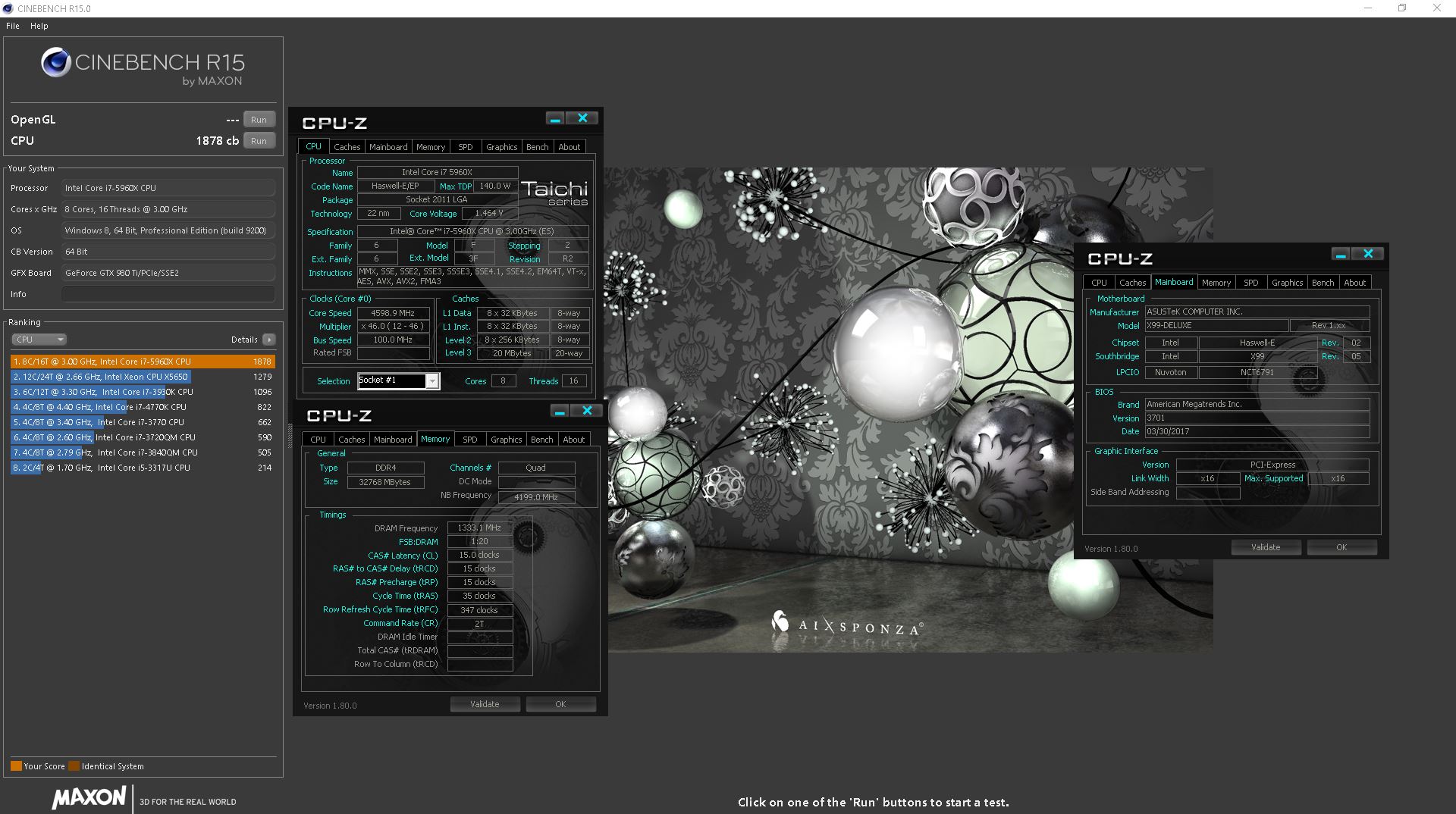
Task: Open SPD tab in top CPU-Z window
Action: [x=466, y=147]
